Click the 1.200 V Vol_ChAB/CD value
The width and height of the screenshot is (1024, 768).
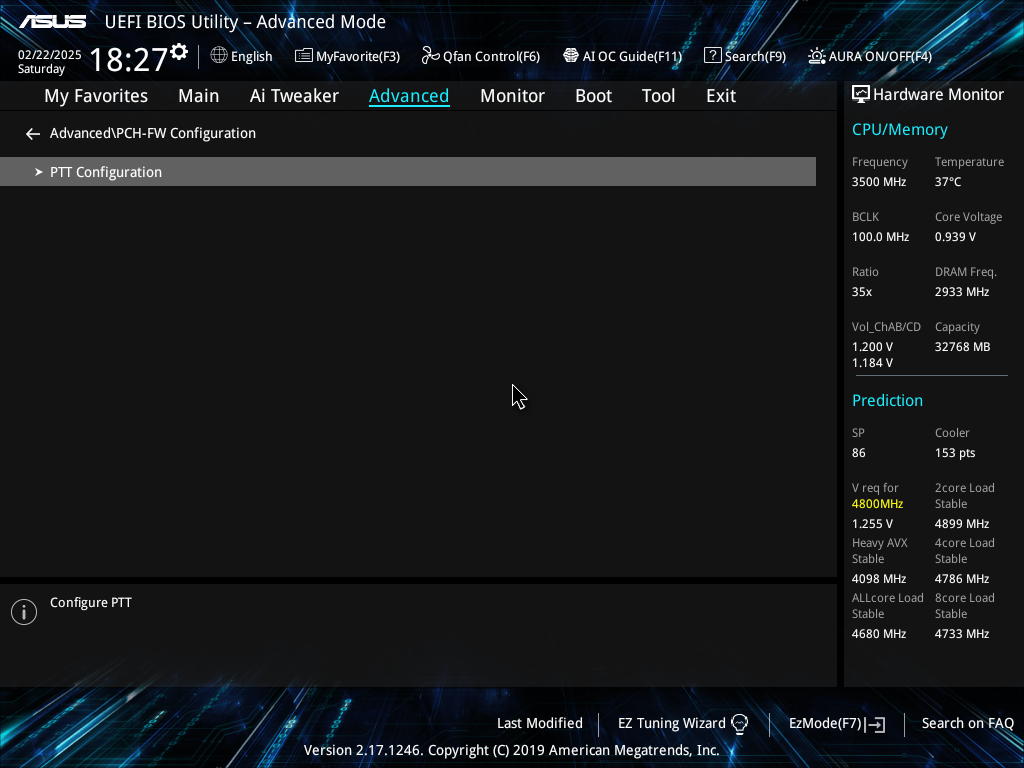[872, 347]
